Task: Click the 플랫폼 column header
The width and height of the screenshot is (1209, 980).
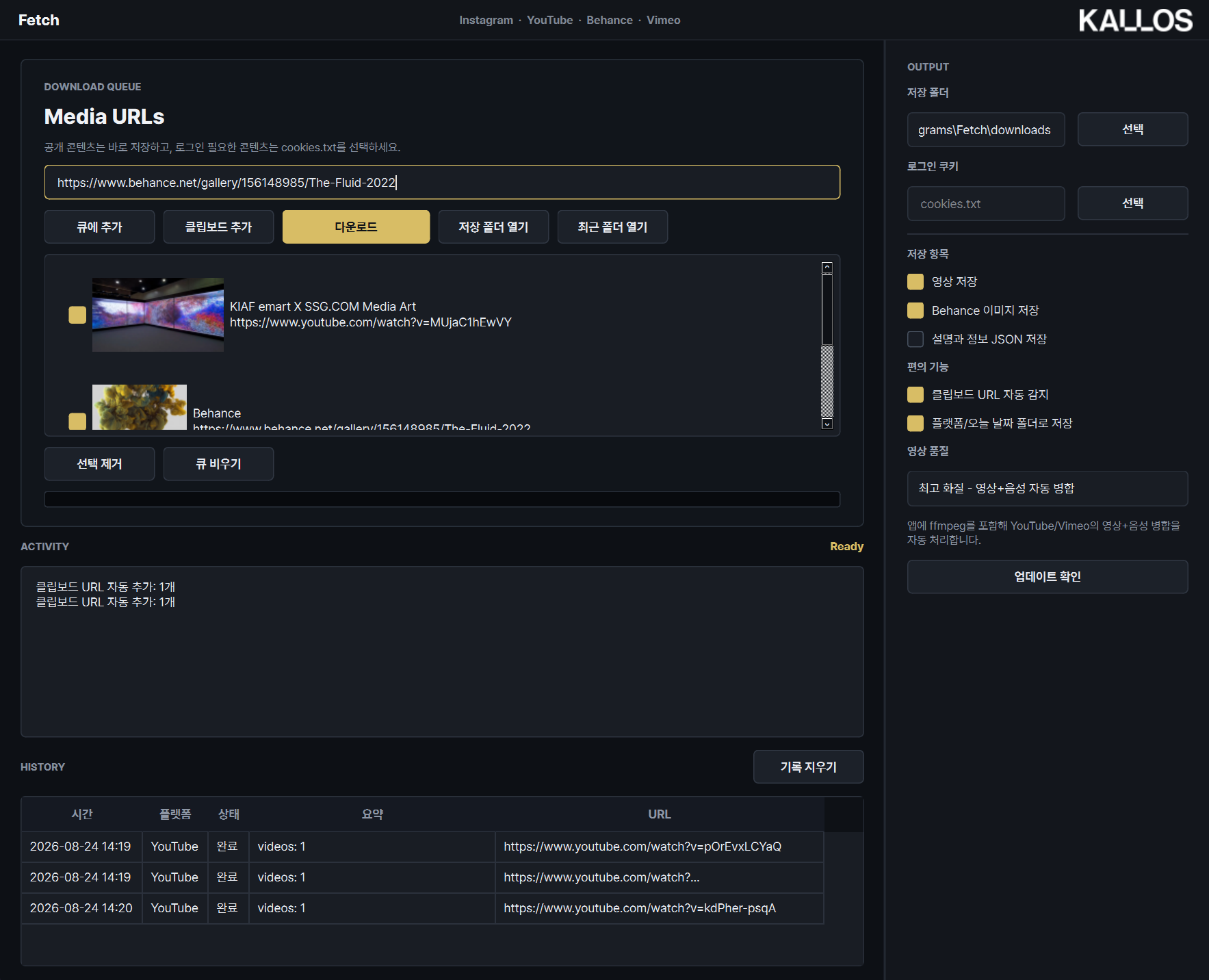Action: click(x=175, y=814)
